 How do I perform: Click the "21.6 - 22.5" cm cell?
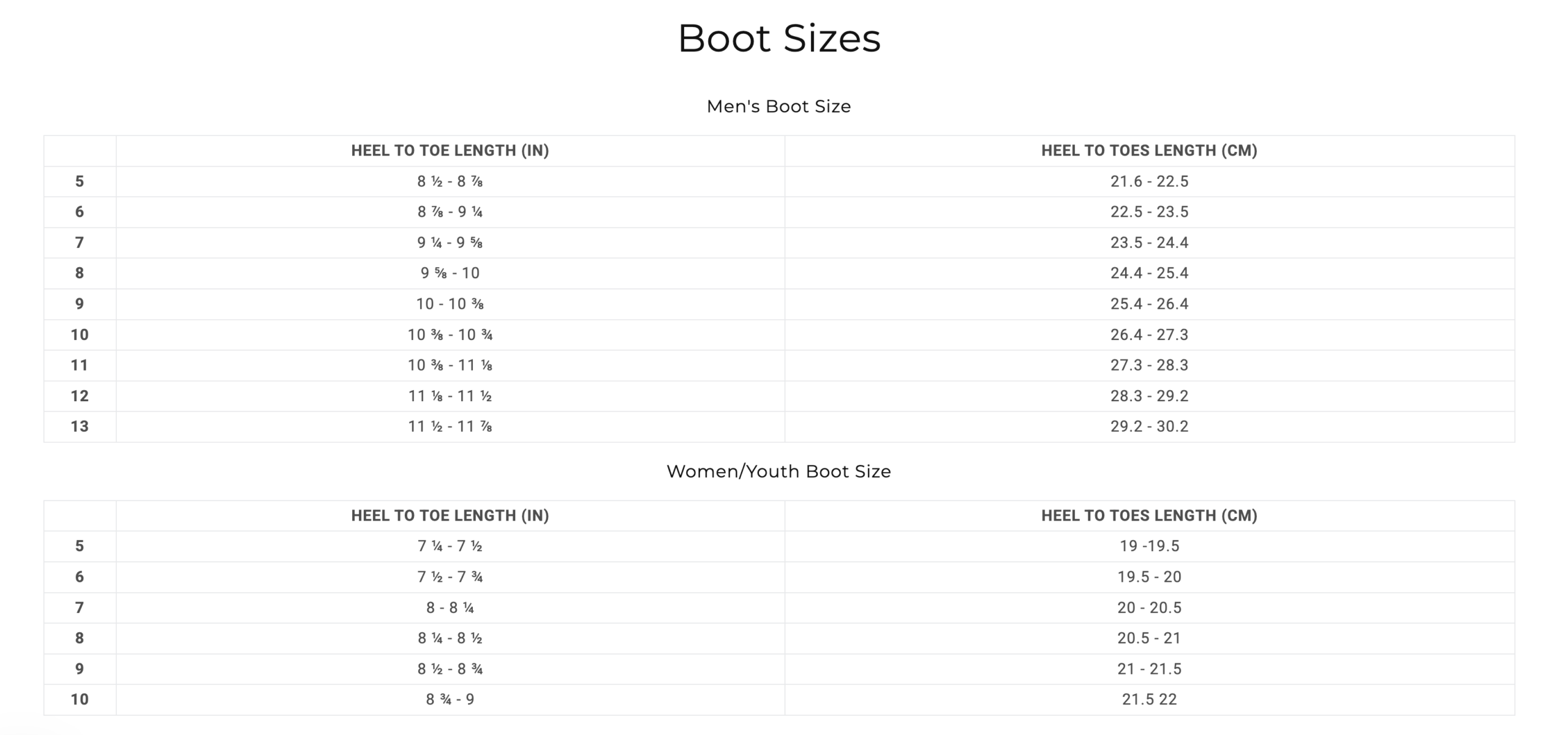click(x=1149, y=181)
